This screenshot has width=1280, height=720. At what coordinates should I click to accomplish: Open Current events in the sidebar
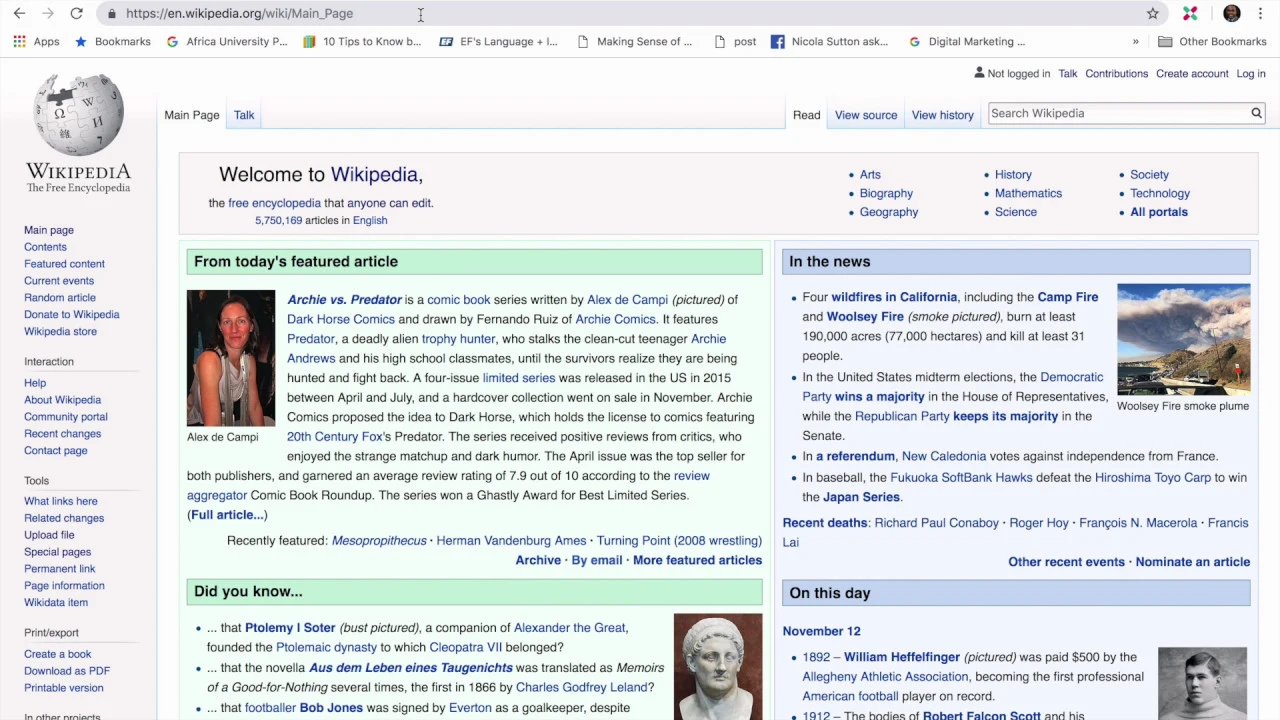59,281
